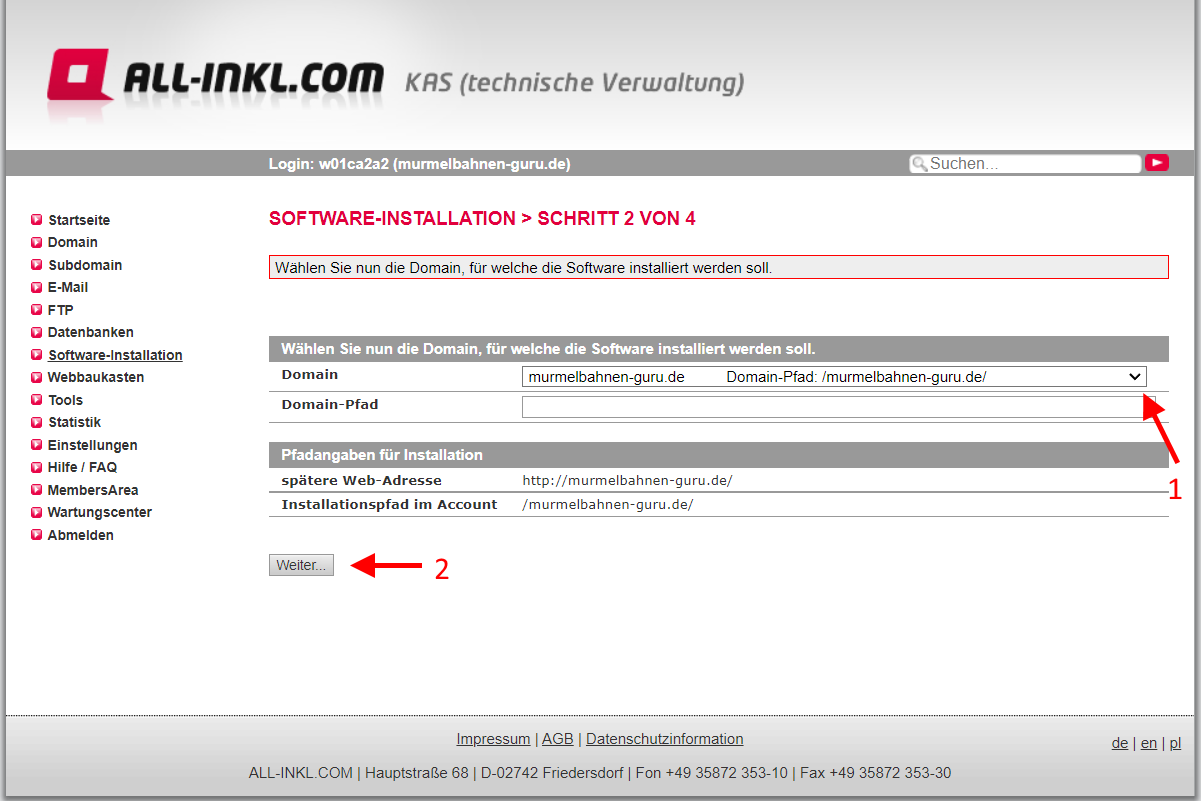The height and width of the screenshot is (801, 1201).
Task: Open E-Mail in the sidebar
Action: 68,287
